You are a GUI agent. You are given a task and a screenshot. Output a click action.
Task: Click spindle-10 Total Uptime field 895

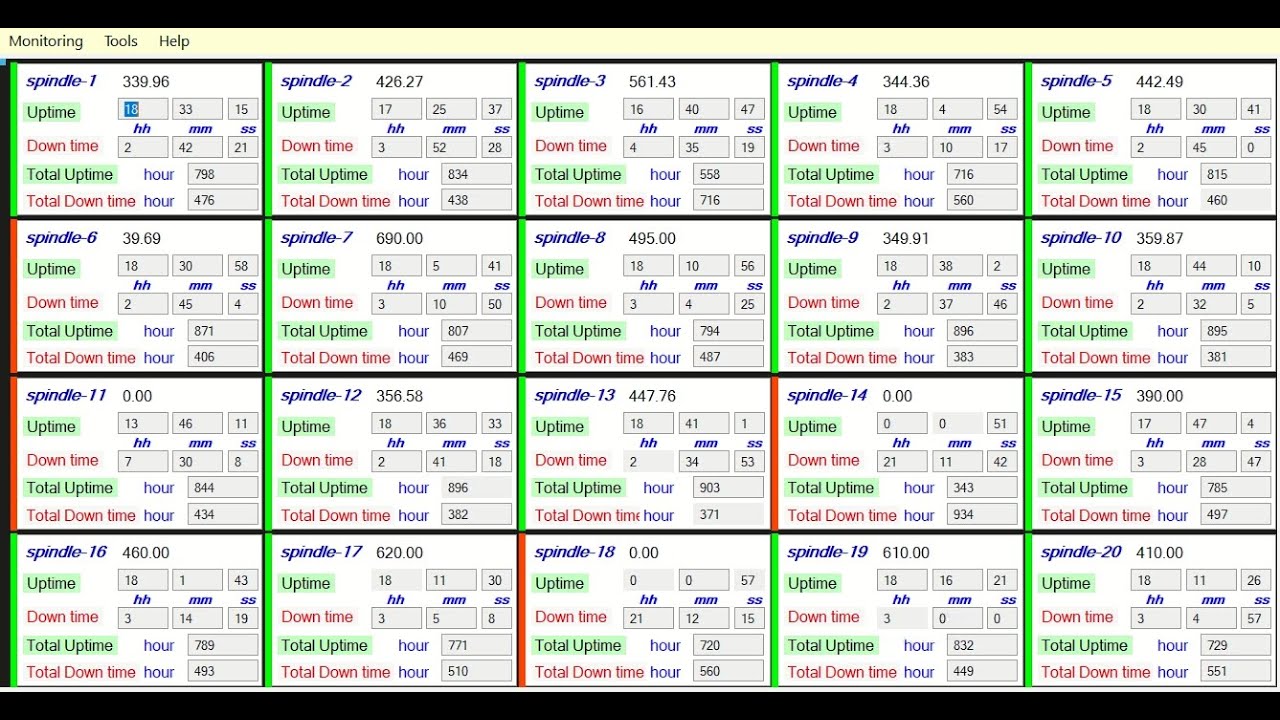[1236, 331]
